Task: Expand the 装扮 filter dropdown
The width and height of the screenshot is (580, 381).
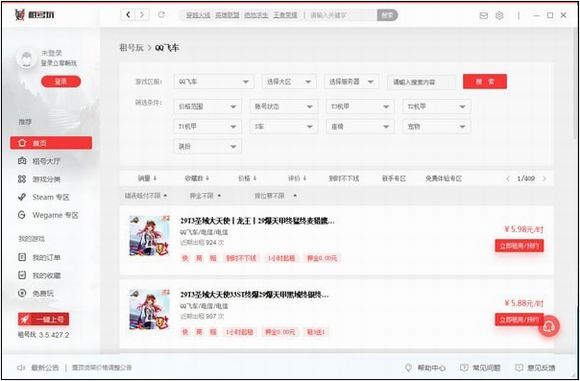Action: pos(208,146)
